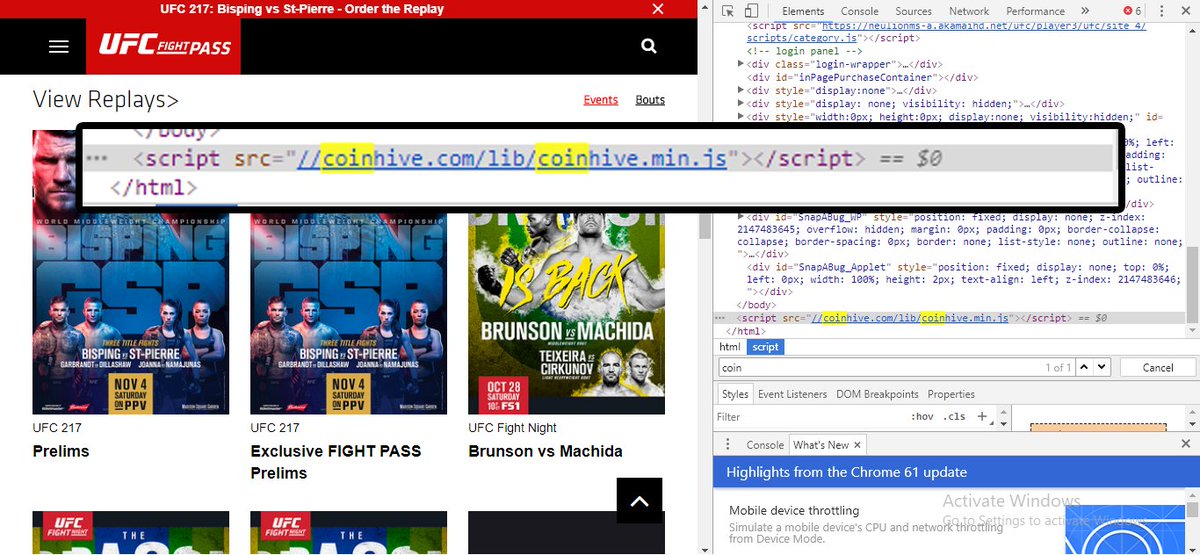The height and width of the screenshot is (555, 1200).
Task: Open the Network tab
Action: 969,11
